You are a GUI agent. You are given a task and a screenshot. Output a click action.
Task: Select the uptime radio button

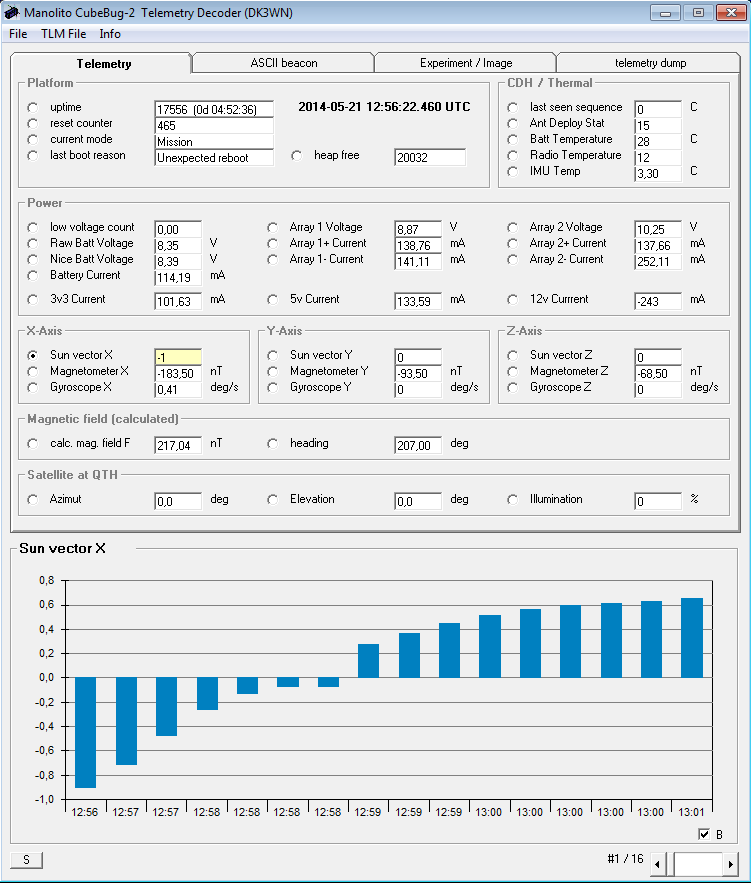click(x=33, y=107)
